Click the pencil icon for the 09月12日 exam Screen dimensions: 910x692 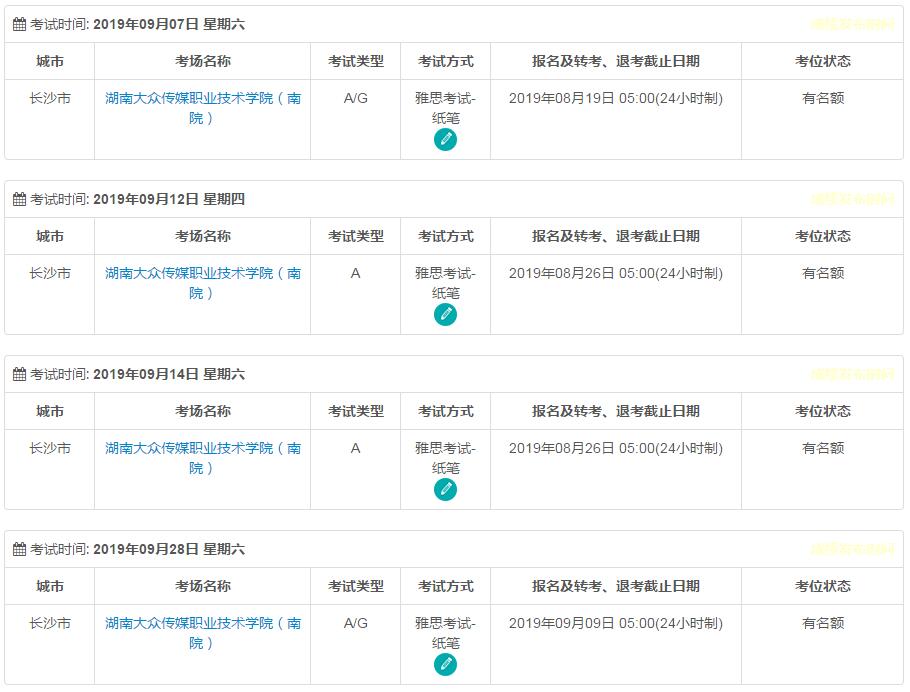[446, 315]
